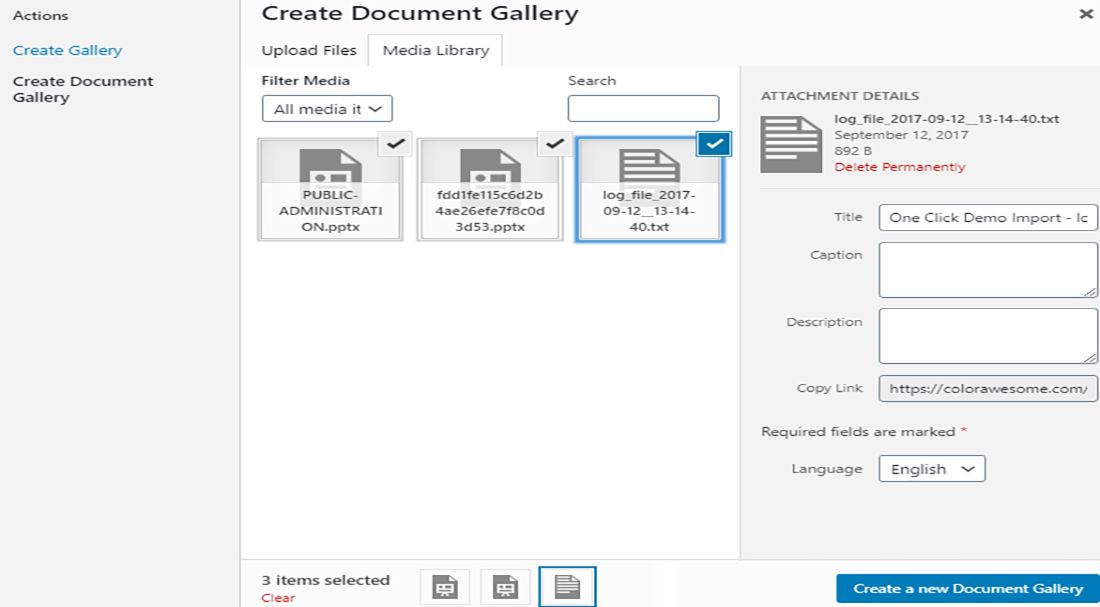1100x607 pixels.
Task: Deselect the log_file txt blue checkmark
Action: coord(714,144)
